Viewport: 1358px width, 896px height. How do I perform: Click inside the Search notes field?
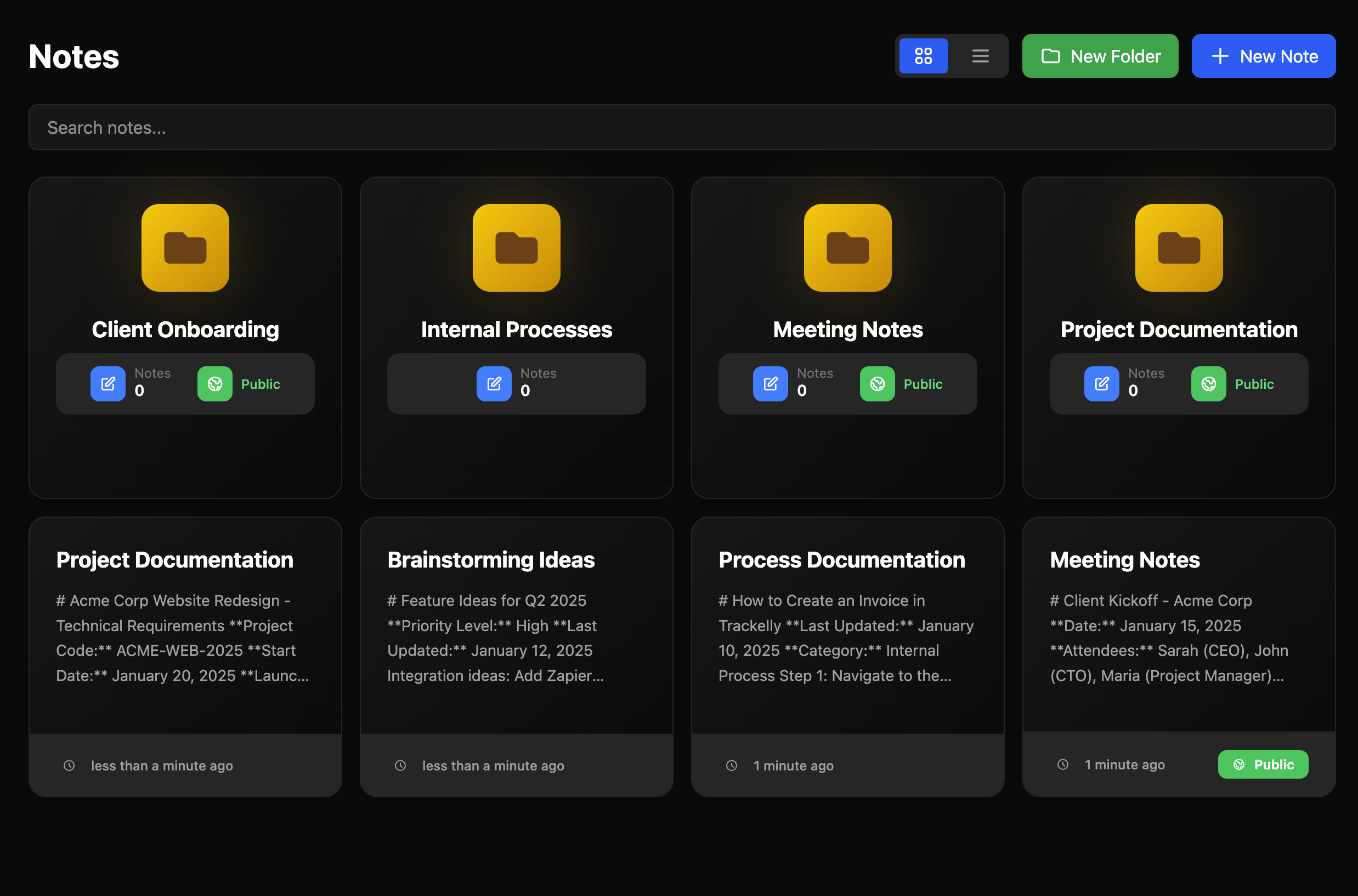(x=679, y=127)
